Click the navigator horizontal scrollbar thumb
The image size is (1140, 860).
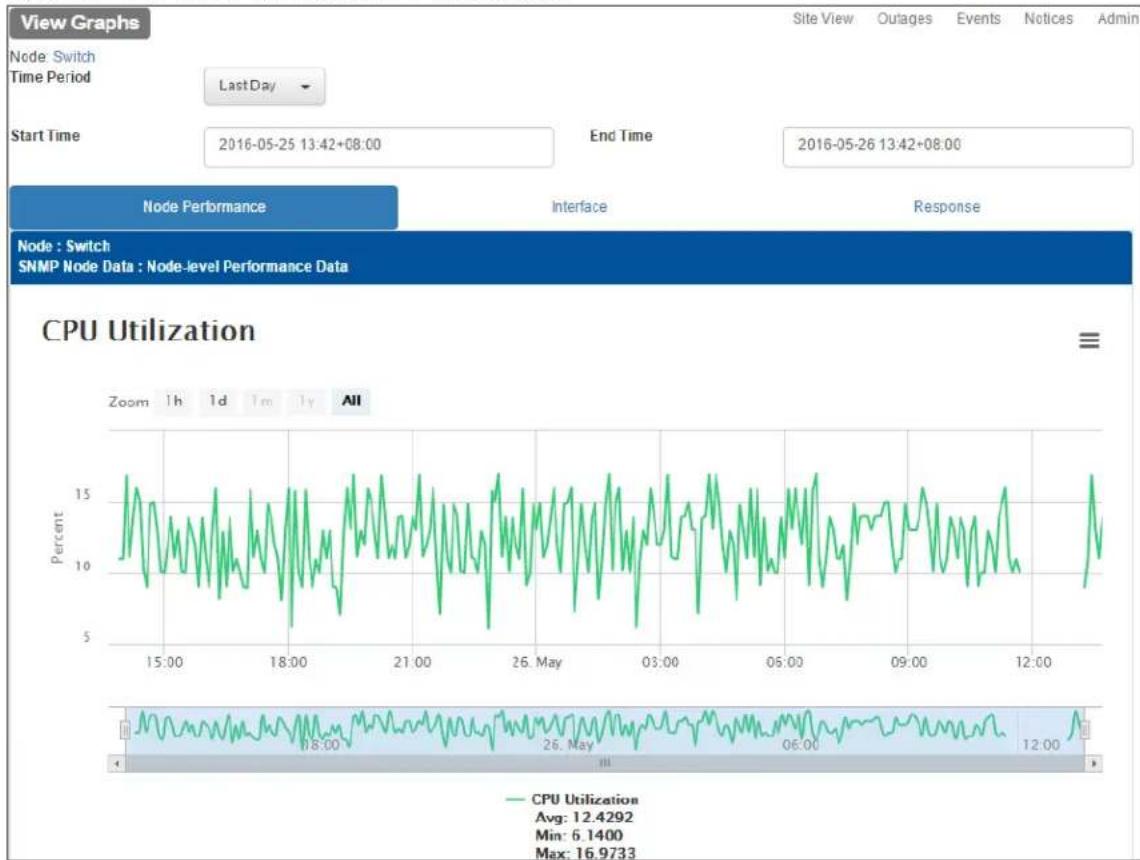click(x=605, y=764)
